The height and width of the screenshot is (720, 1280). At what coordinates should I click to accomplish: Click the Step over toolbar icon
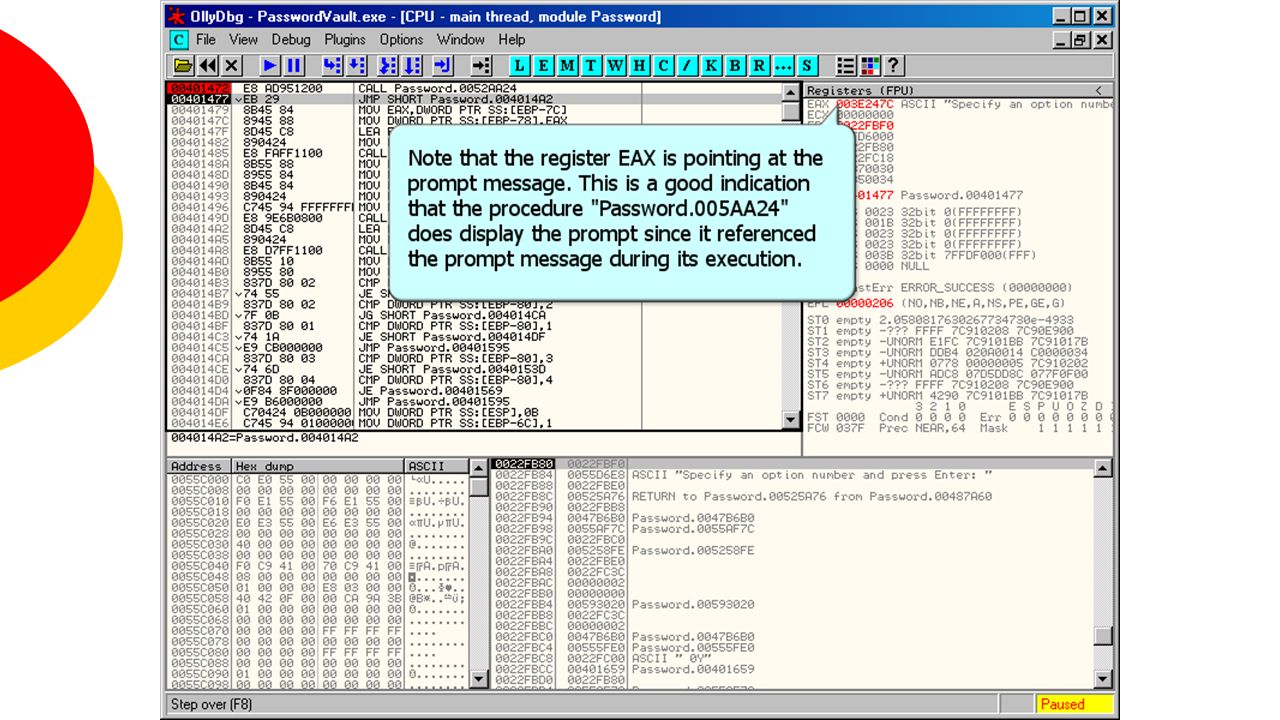(356, 66)
